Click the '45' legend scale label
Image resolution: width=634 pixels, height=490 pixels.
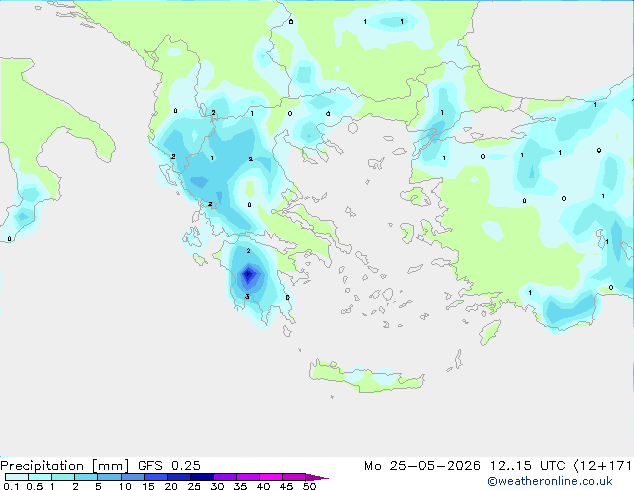point(286,486)
